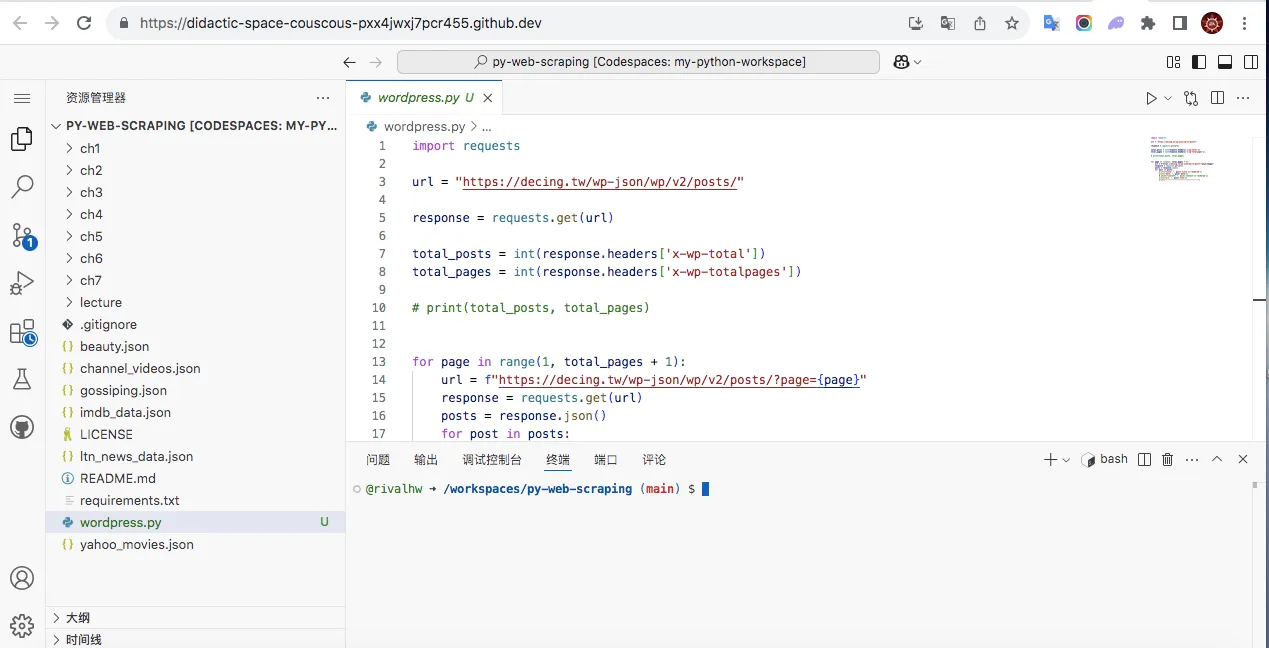Open Run and Debug view

22,284
